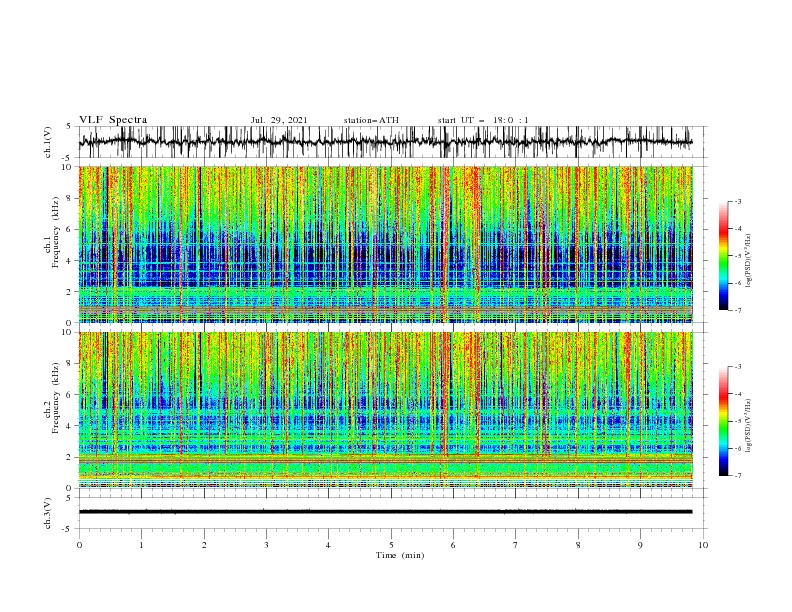
Task: Click the "ch.3(V)" axis label
Action: [48, 513]
